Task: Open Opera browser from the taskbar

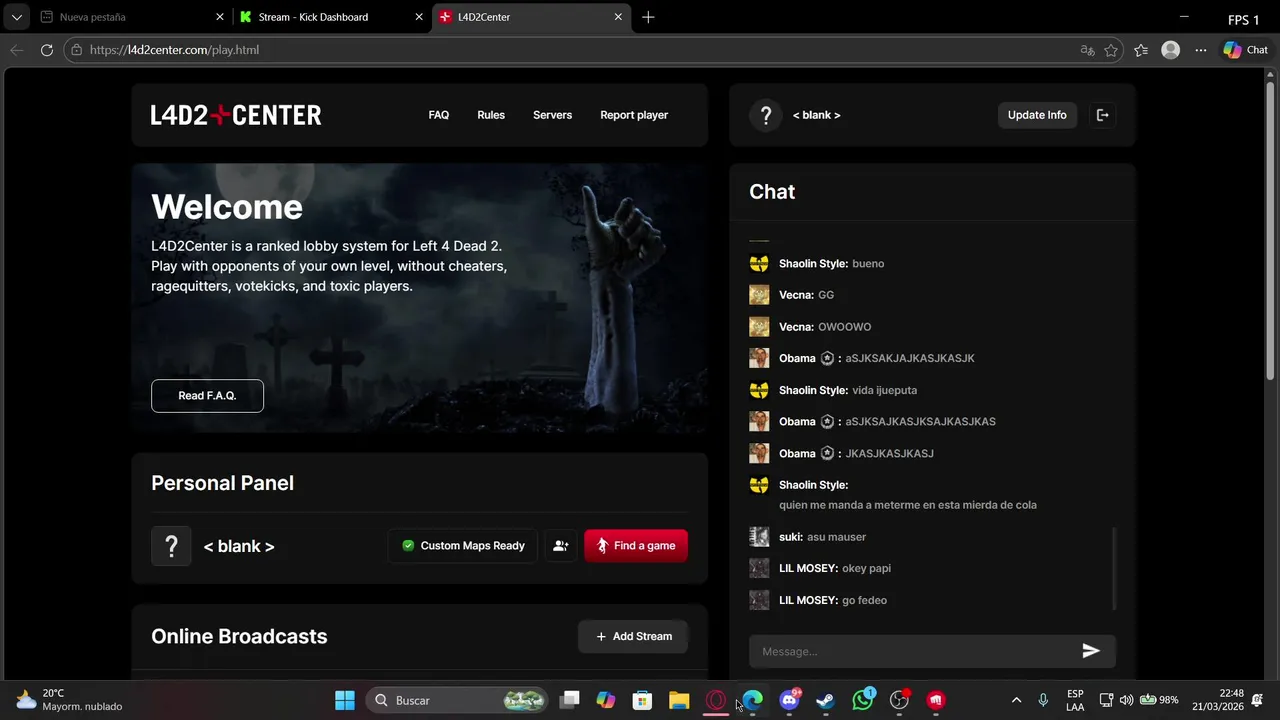Action: point(716,700)
